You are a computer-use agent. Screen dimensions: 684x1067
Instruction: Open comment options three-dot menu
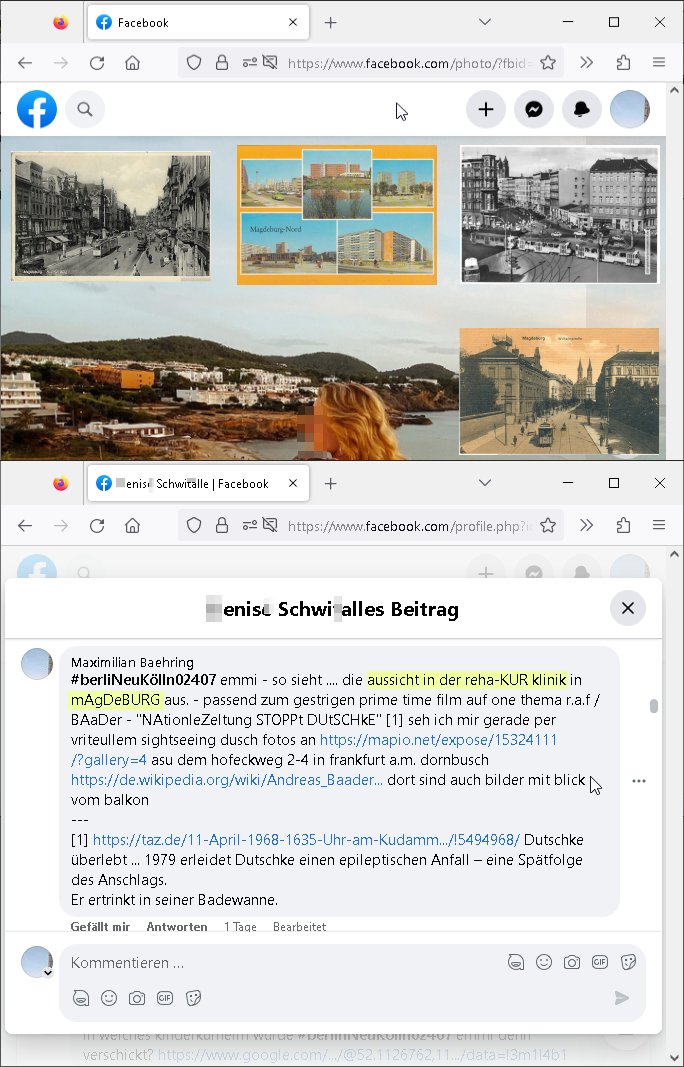pyautogui.click(x=638, y=781)
